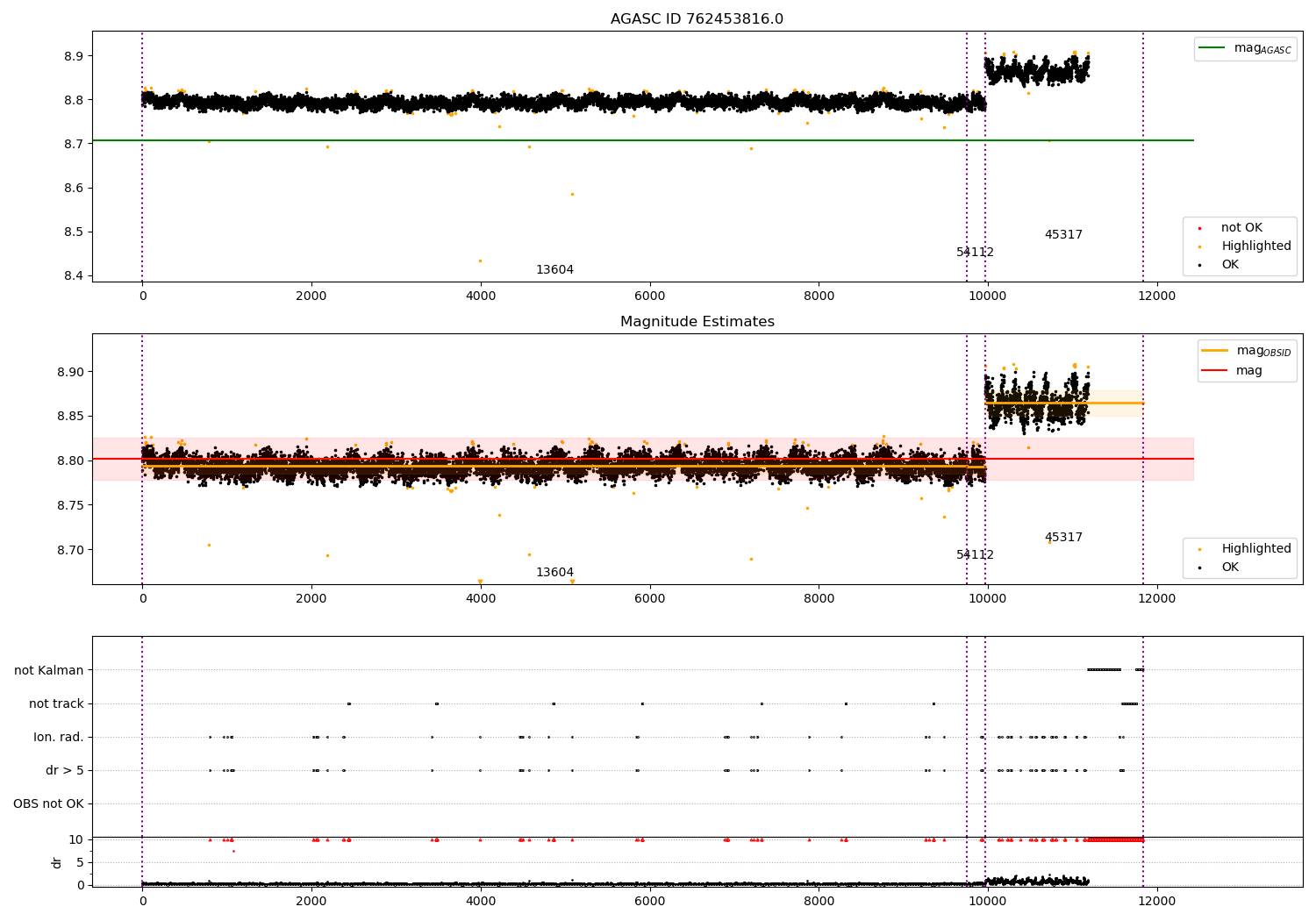
Task: Click the red "mag" legend entry in middle plot
Action: pyautogui.click(x=1233, y=371)
